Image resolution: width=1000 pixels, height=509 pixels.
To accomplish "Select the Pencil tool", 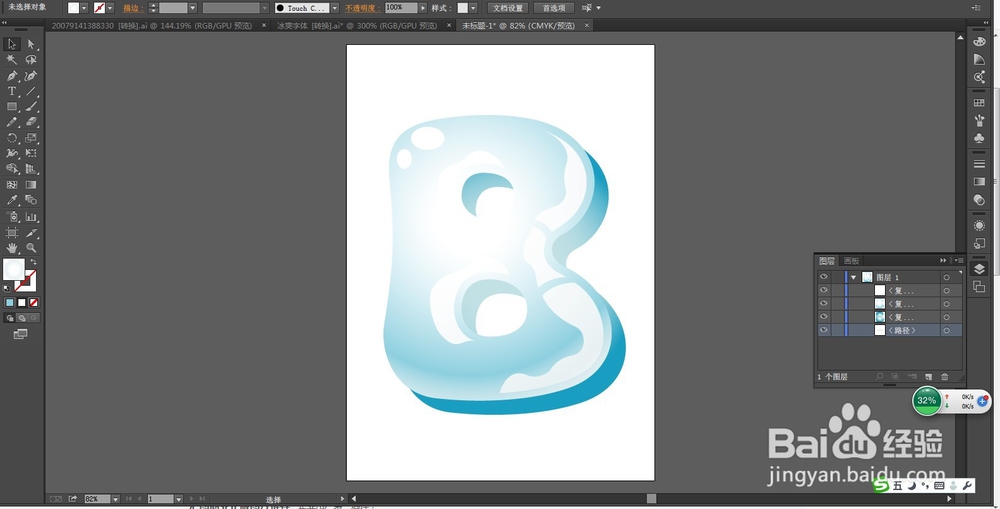I will [12, 122].
